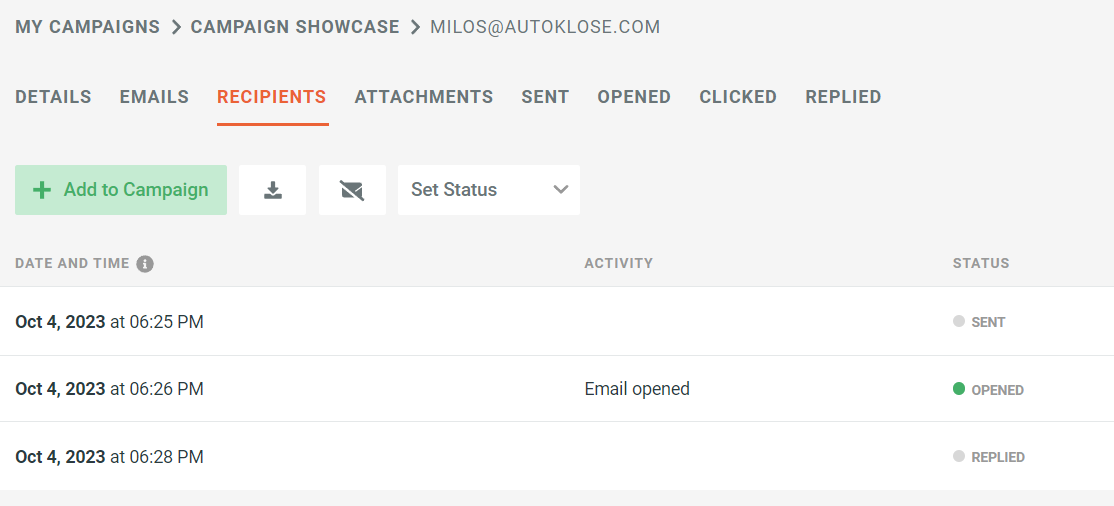Navigate to My Campaigns breadcrumb link

pos(87,27)
